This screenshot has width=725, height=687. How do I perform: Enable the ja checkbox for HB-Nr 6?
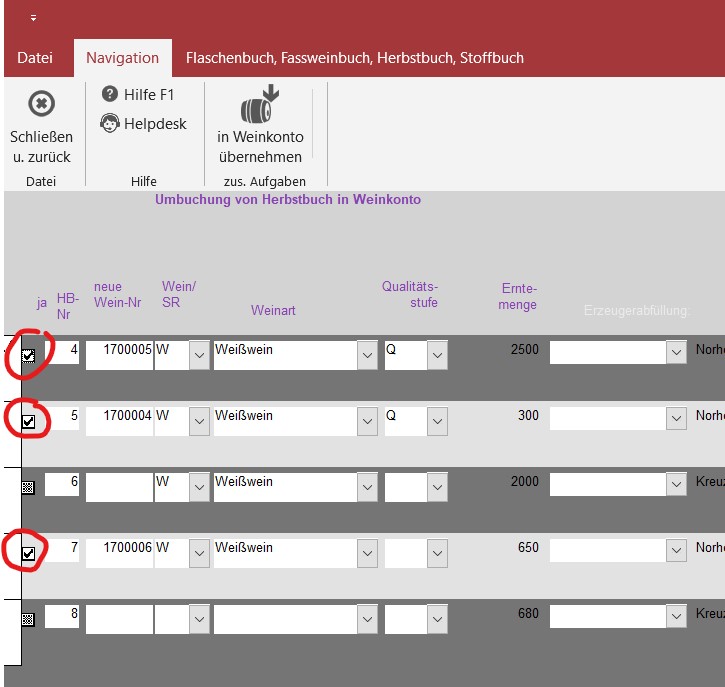28,487
